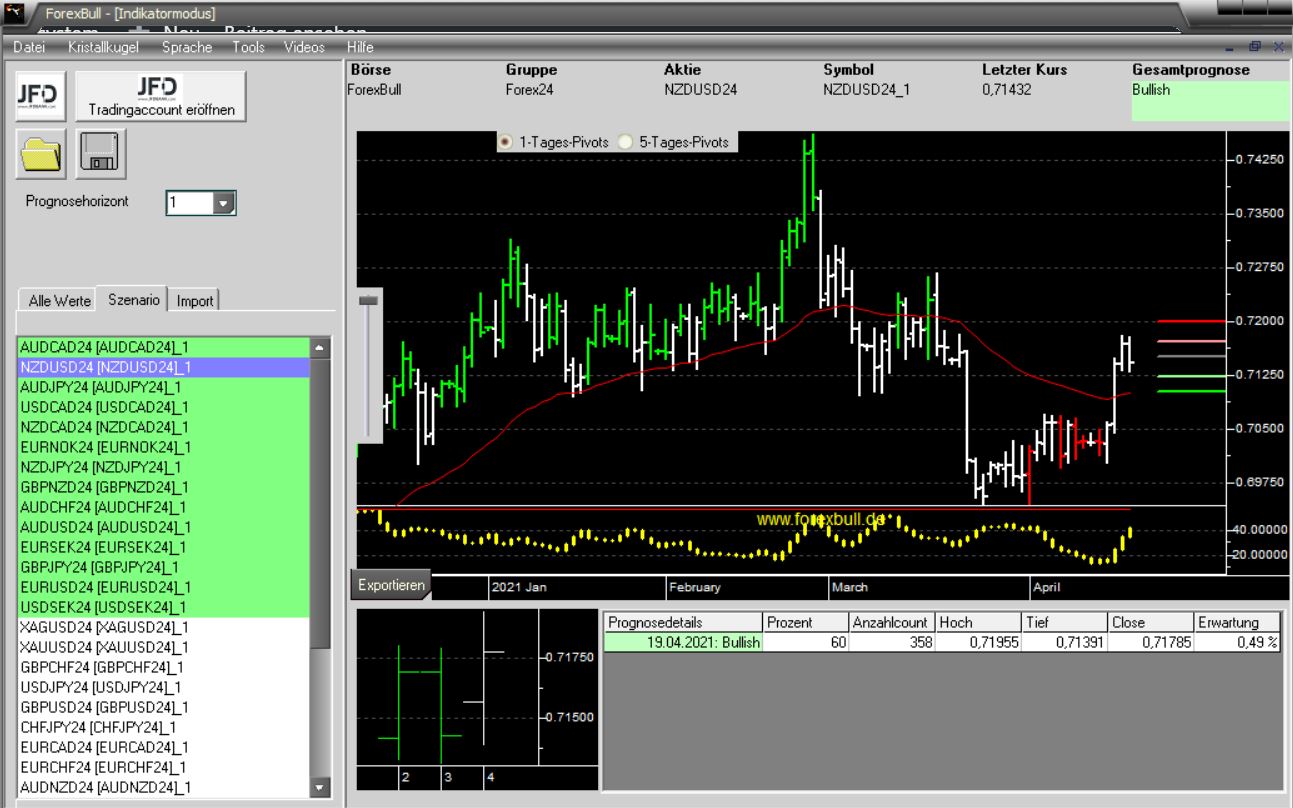Screen dimensions: 1293x808
Task: Select AUDCAD24 [AUDCAD24]_1 in the list
Action: [164, 347]
